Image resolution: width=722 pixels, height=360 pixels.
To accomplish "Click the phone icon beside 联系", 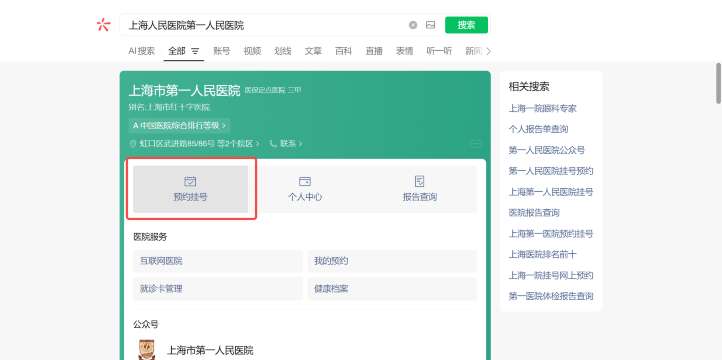I will click(x=274, y=144).
